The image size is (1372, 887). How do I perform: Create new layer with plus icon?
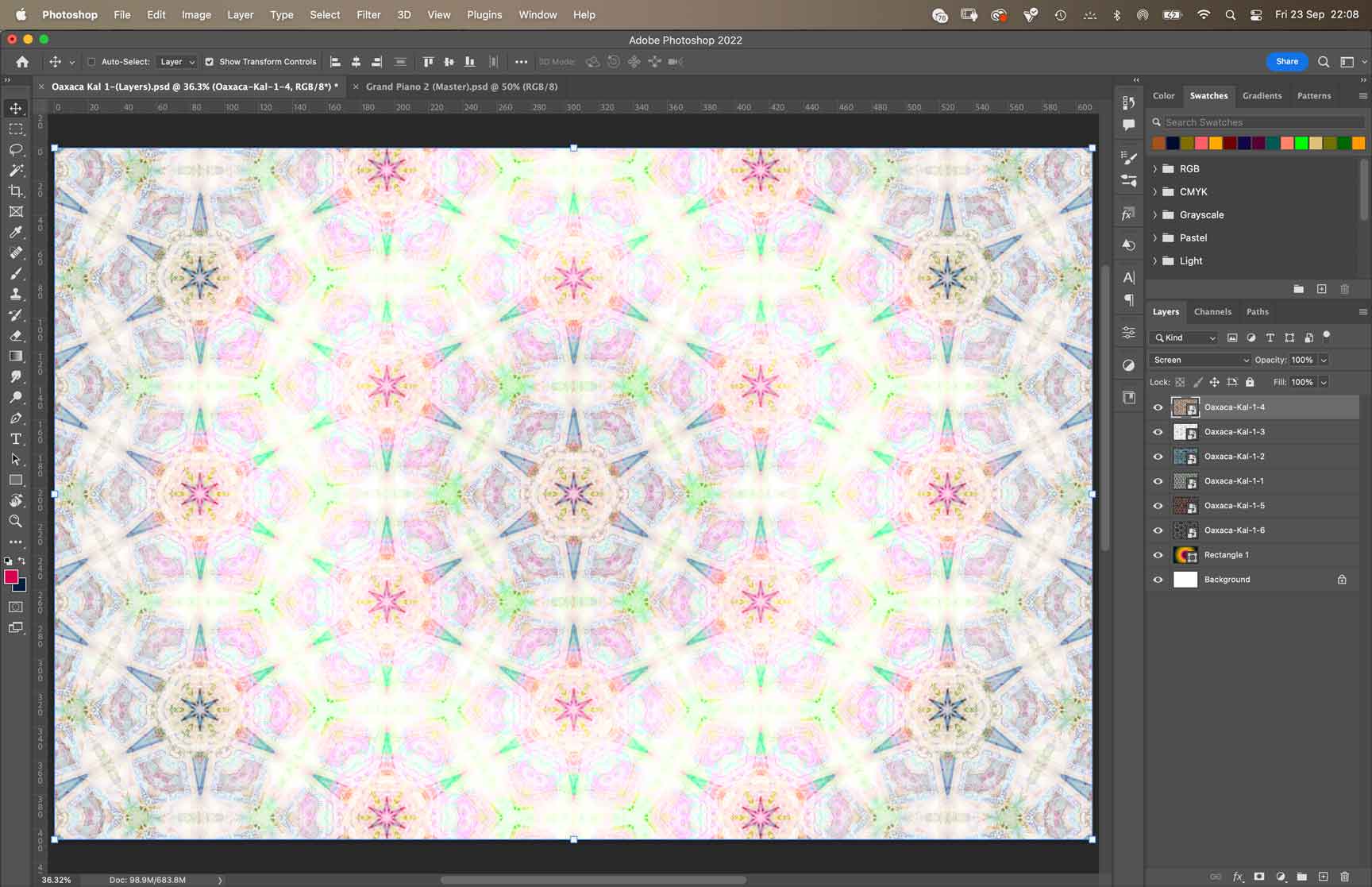coord(1323,877)
